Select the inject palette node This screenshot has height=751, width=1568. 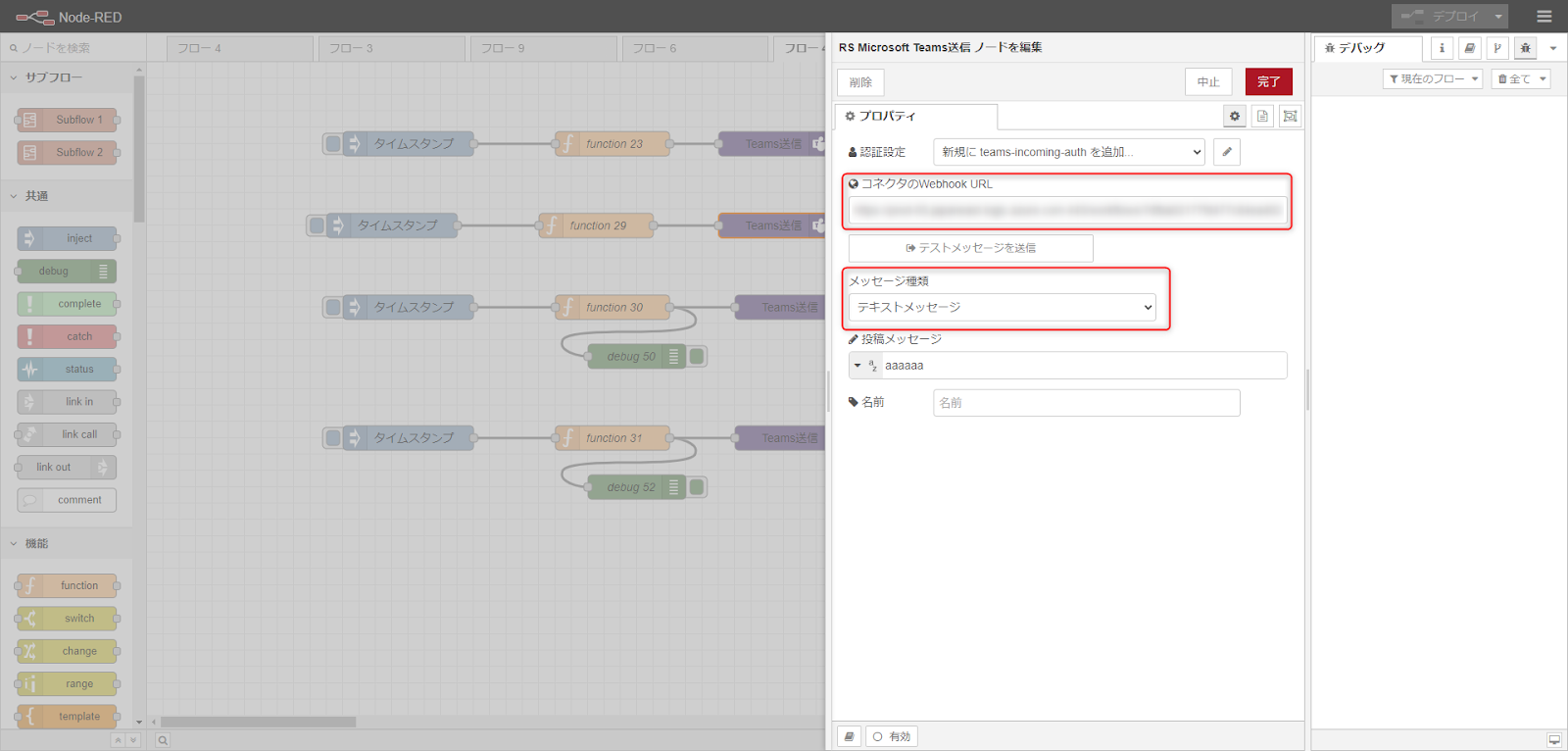coord(67,238)
